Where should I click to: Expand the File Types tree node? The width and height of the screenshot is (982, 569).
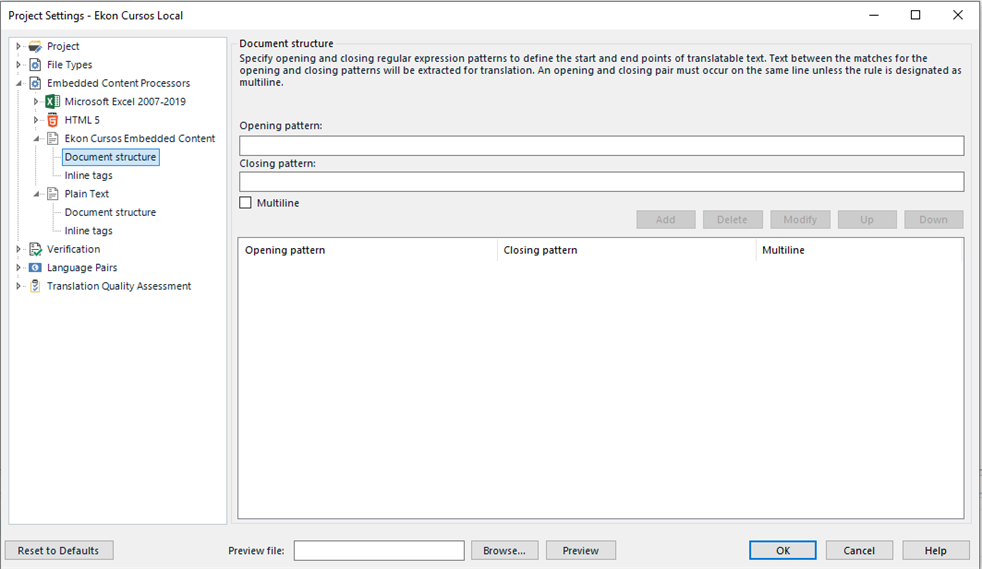point(18,65)
